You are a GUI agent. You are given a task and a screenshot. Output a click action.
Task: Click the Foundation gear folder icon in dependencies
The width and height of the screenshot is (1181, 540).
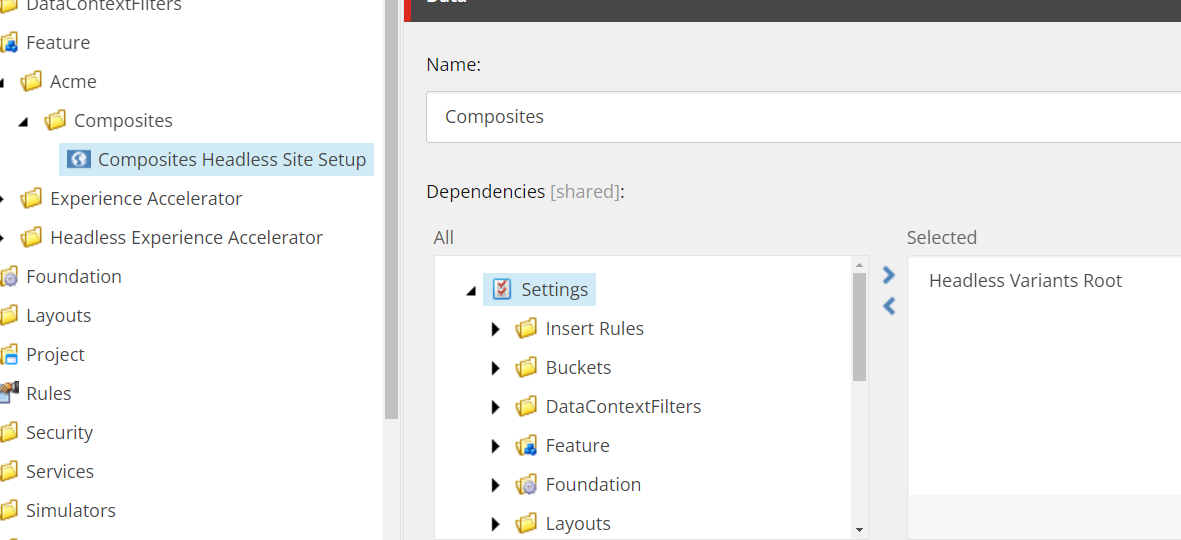(527, 485)
